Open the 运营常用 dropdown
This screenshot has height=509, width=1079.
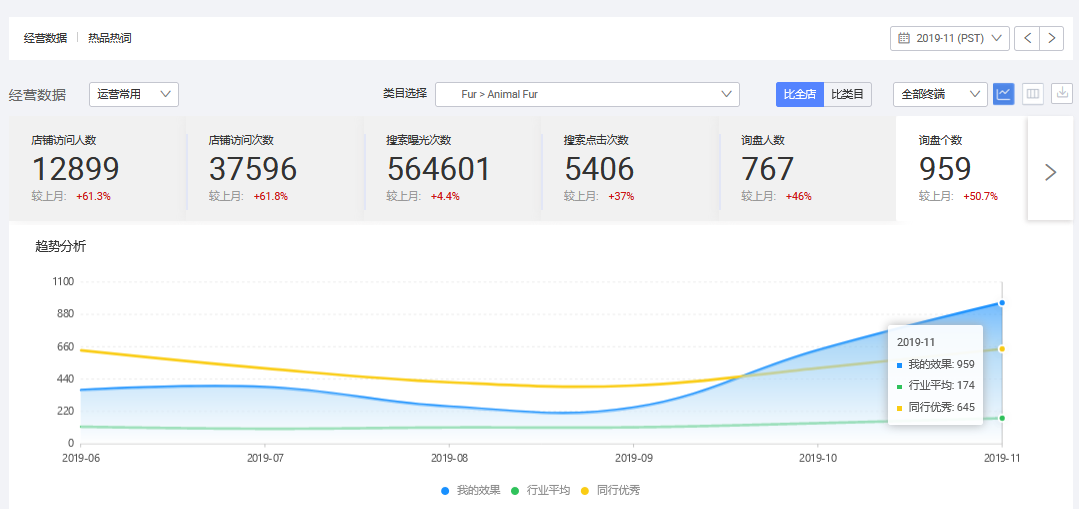click(x=134, y=94)
